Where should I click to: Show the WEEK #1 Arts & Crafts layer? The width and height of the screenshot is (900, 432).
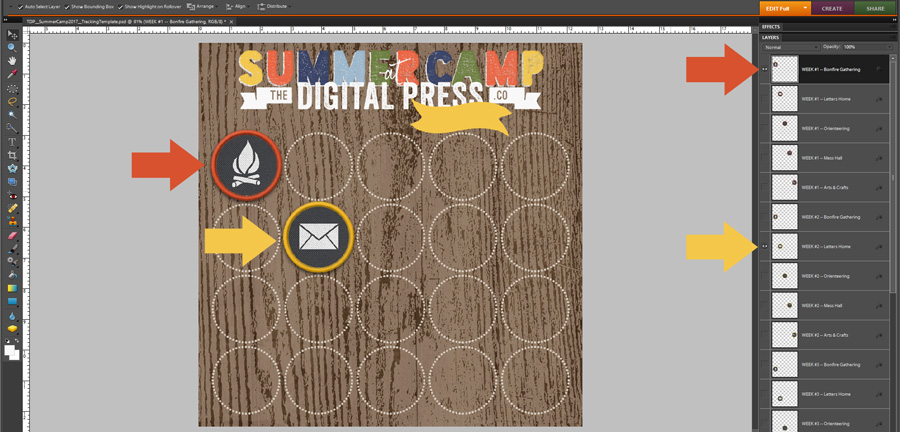764,188
